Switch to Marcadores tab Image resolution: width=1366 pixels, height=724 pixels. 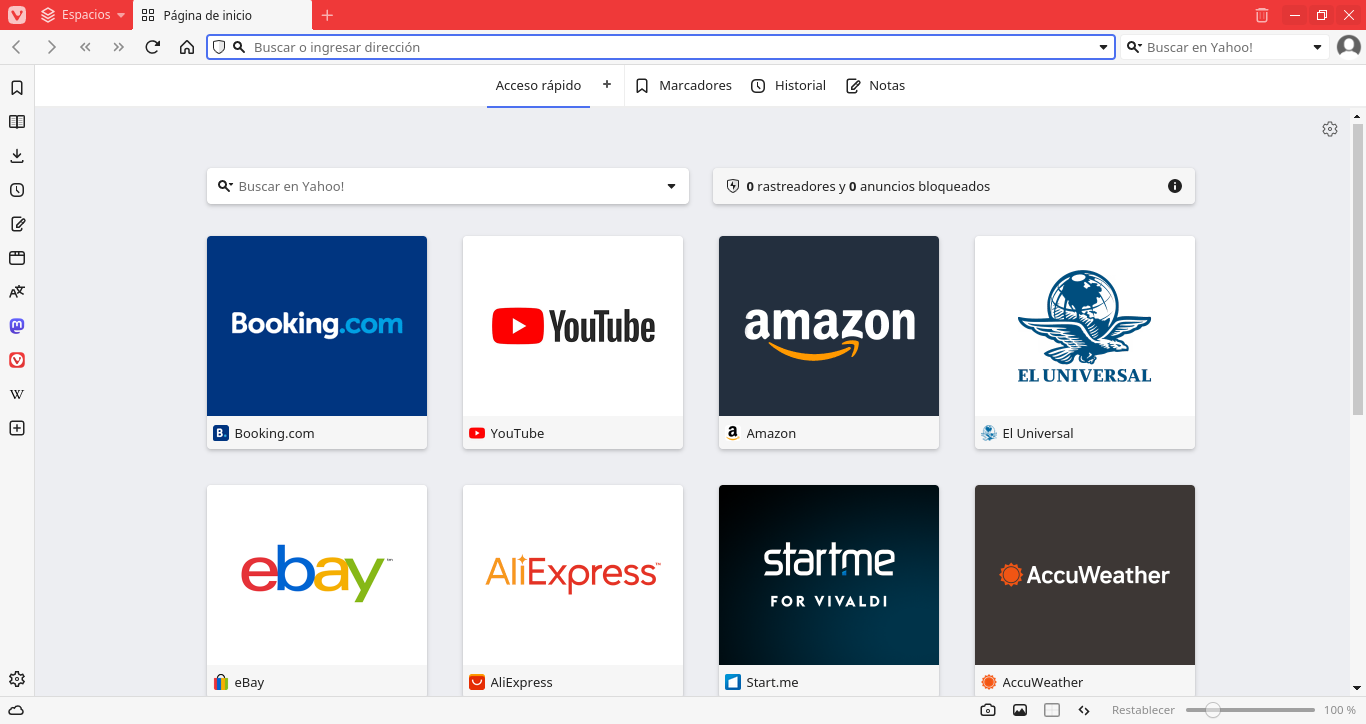684,86
